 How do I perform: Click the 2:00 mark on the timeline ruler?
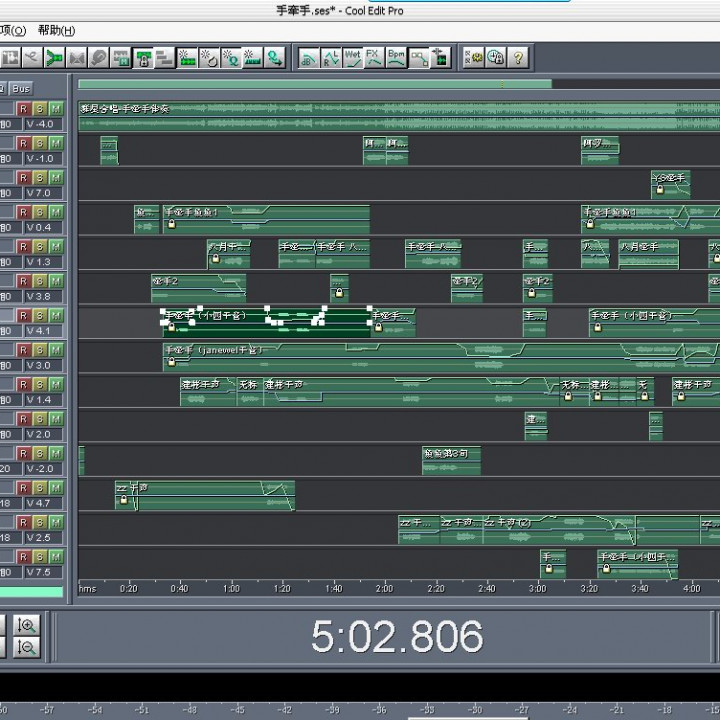384,589
